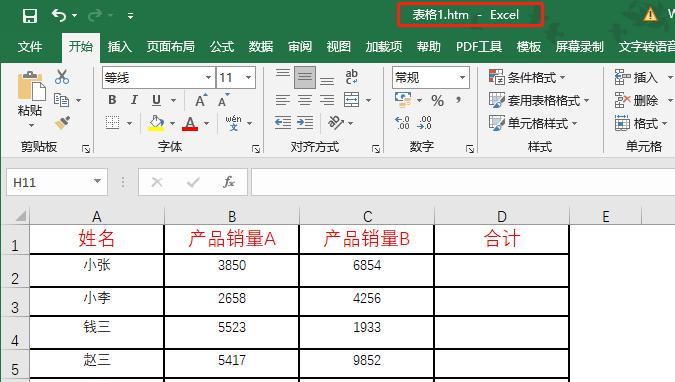Open the font color palette arrow

[x=207, y=124]
